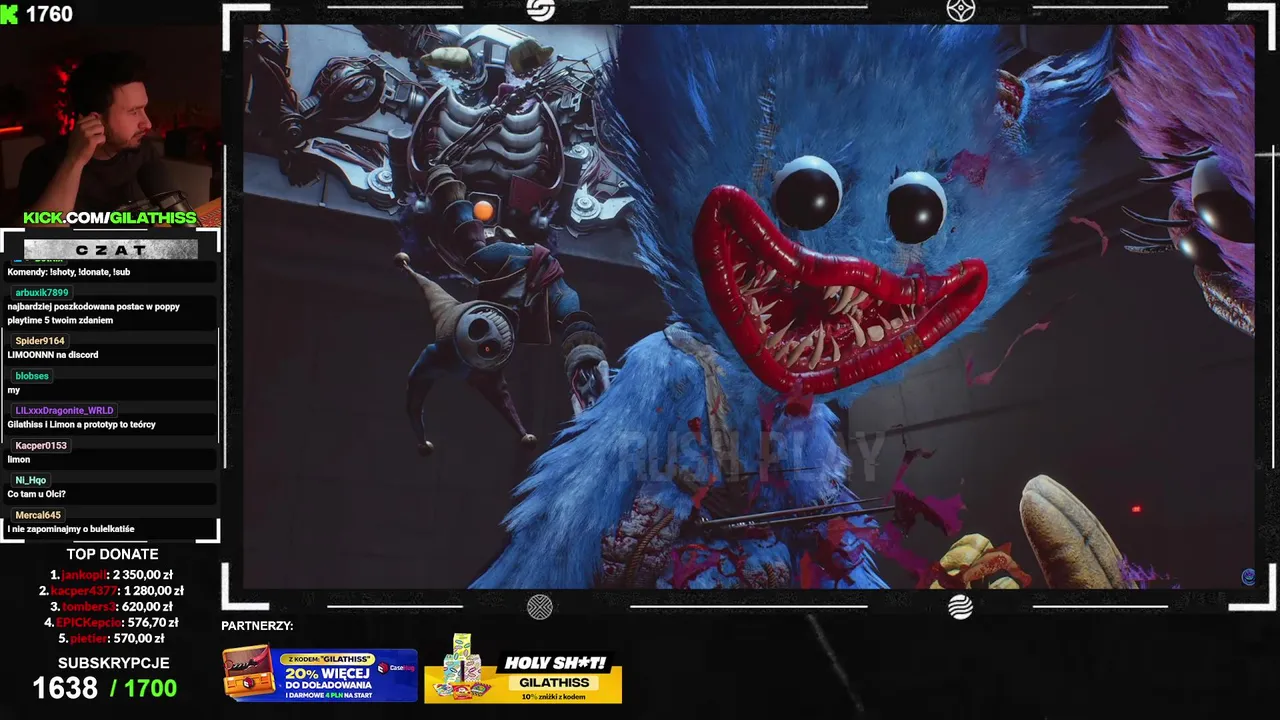Open the CaseHug 20% WIĘCEJ partner banner
This screenshot has height=720, width=1280.
[320, 673]
